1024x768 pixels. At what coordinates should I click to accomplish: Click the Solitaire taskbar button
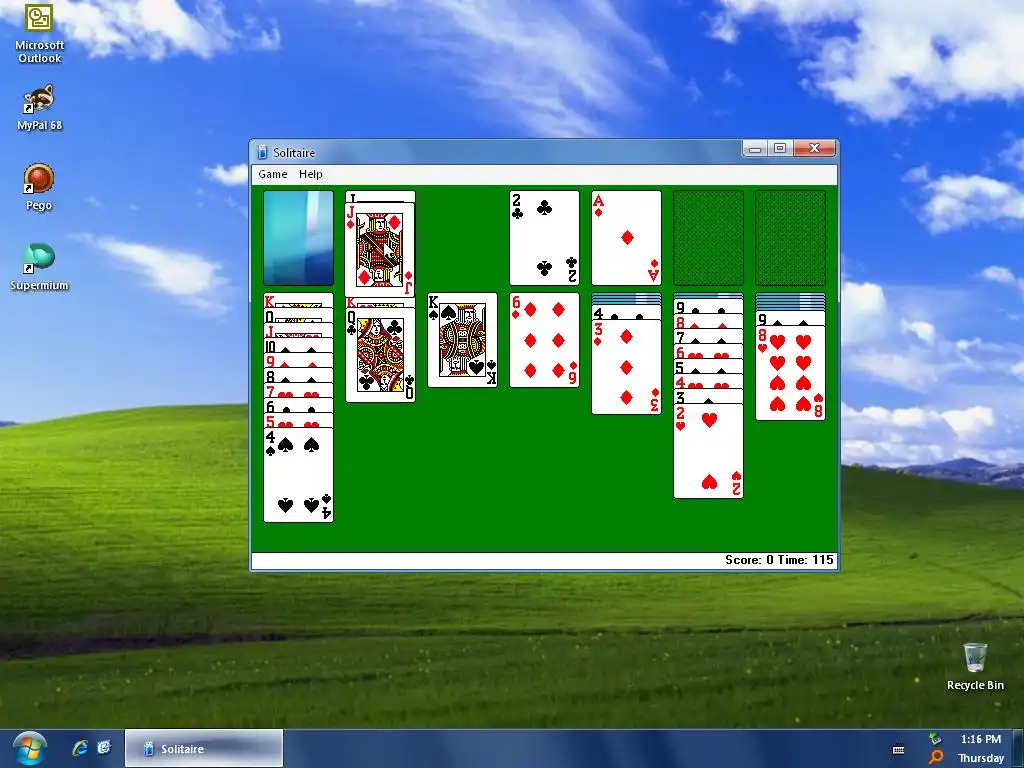(204, 748)
